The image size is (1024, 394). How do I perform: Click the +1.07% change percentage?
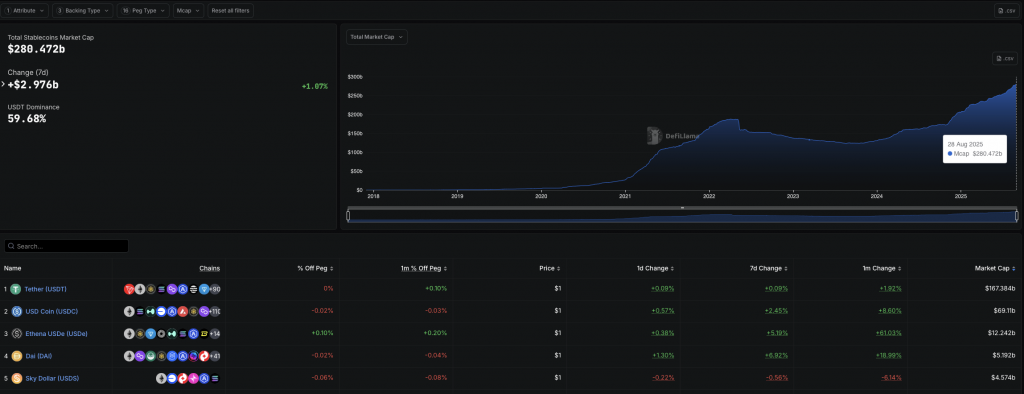[315, 86]
